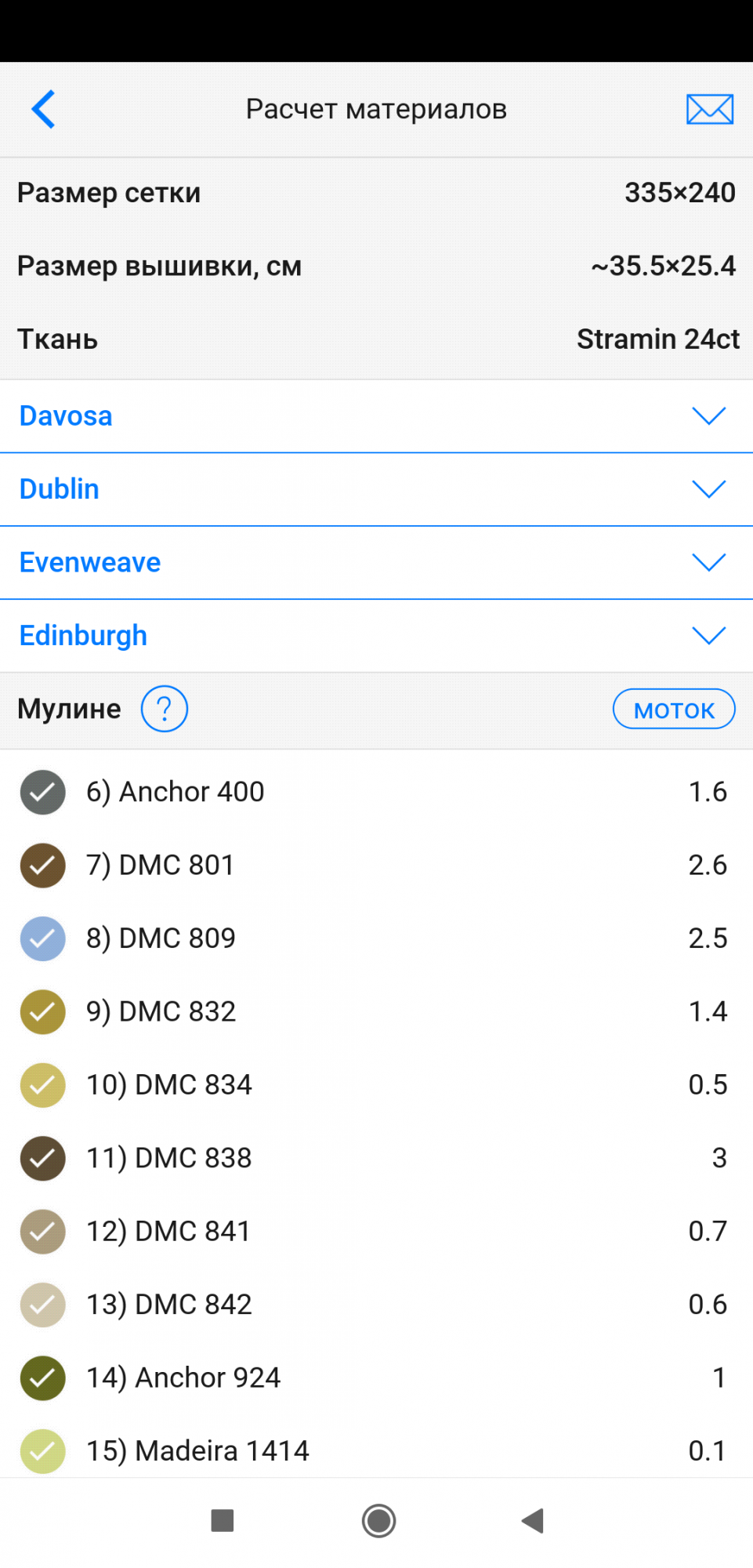Select the Evenweave fabric label
This screenshot has height=1568, width=753.
(x=90, y=562)
